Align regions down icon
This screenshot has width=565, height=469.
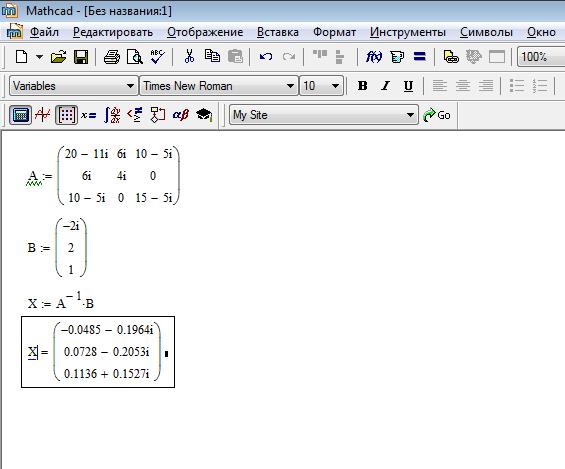point(339,57)
